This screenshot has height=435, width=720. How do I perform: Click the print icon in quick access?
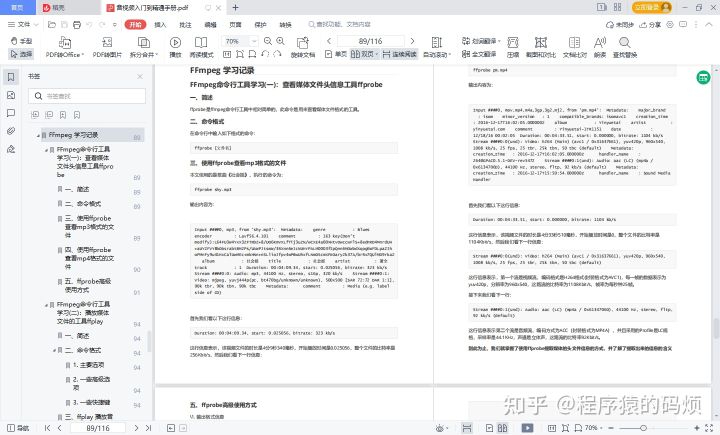[x=77, y=24]
